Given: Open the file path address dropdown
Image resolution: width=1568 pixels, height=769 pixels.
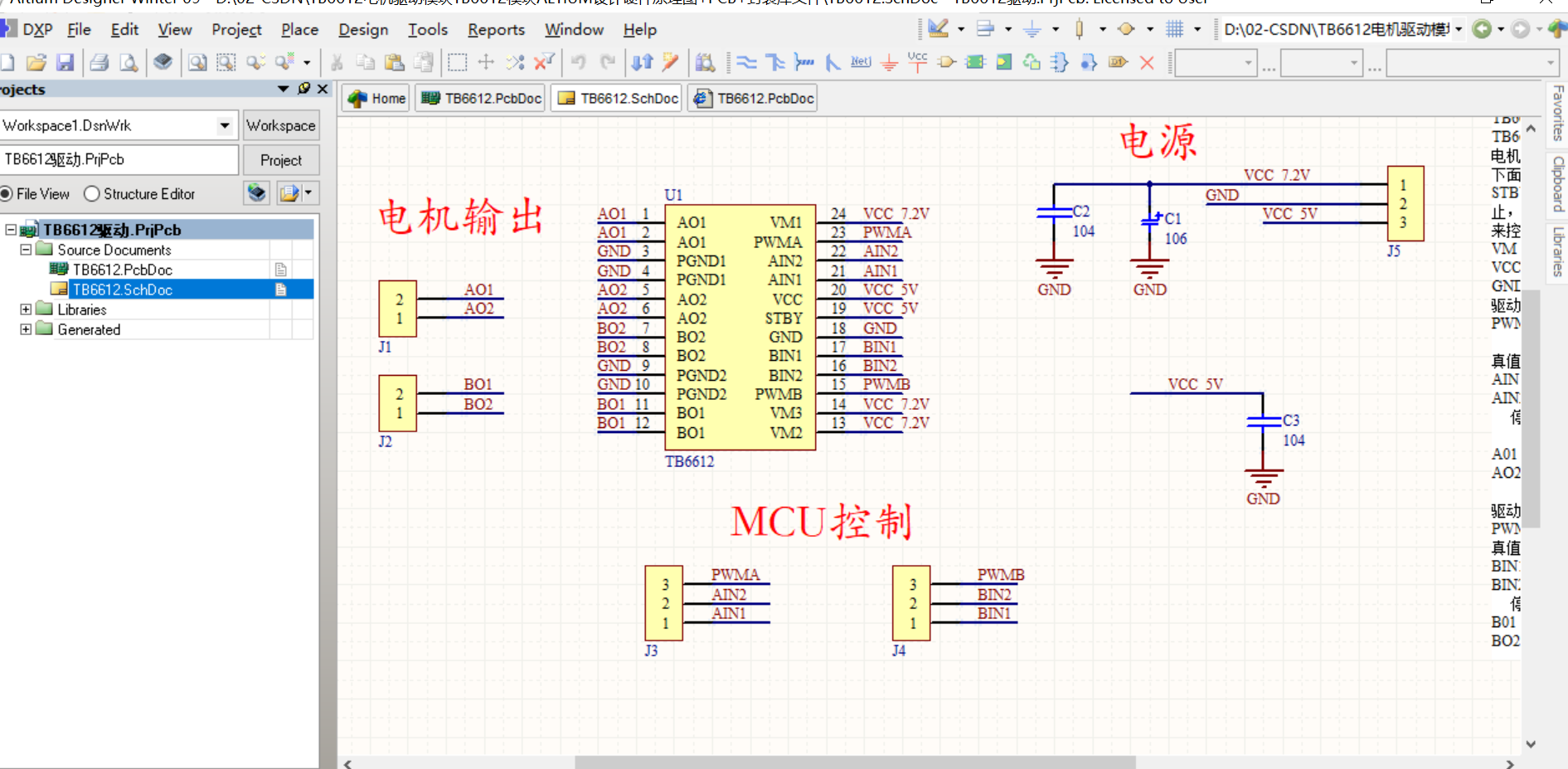Looking at the screenshot, I should (1459, 29).
